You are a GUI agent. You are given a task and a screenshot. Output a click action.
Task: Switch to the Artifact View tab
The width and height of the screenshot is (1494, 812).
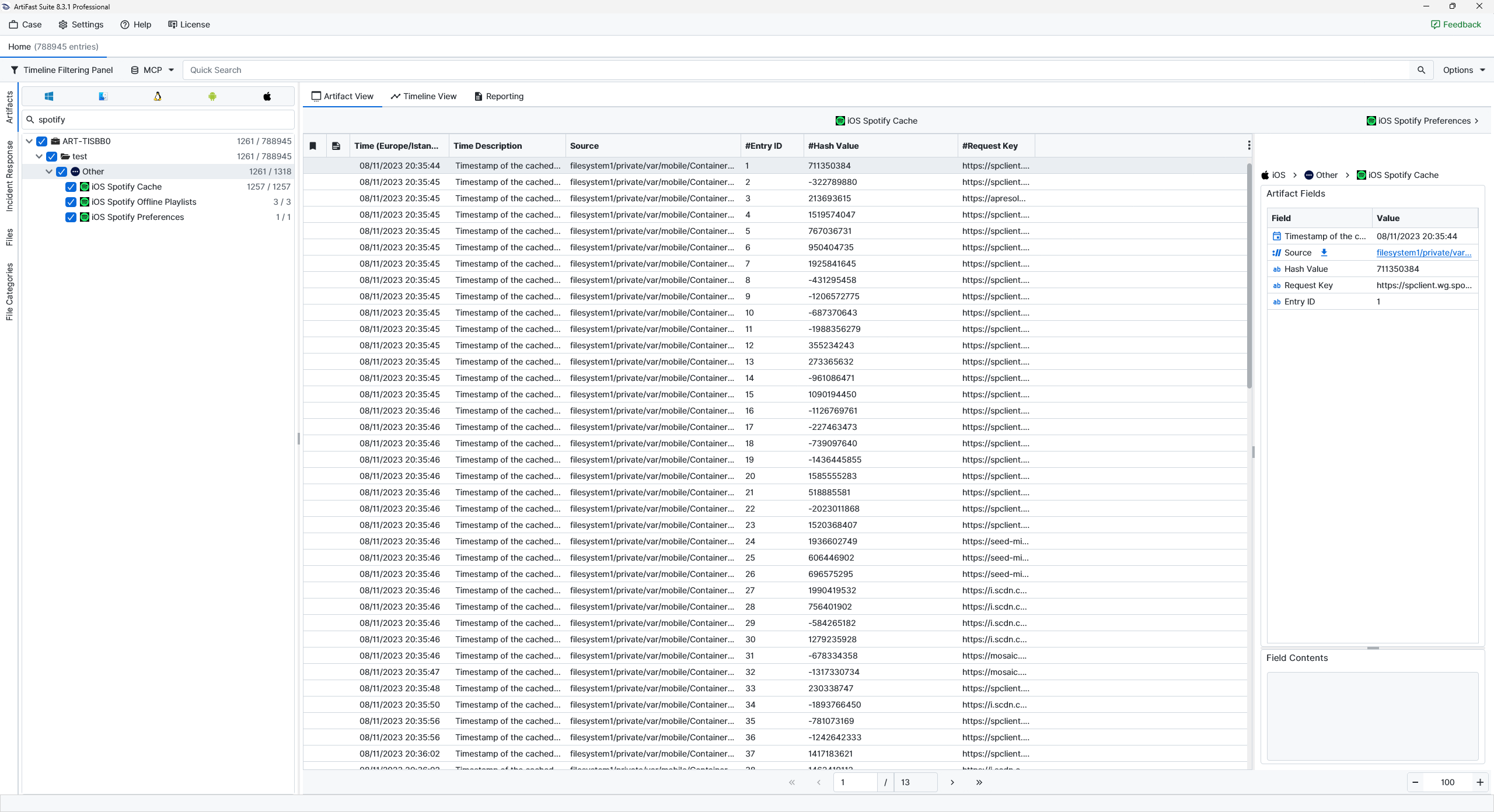coord(343,96)
